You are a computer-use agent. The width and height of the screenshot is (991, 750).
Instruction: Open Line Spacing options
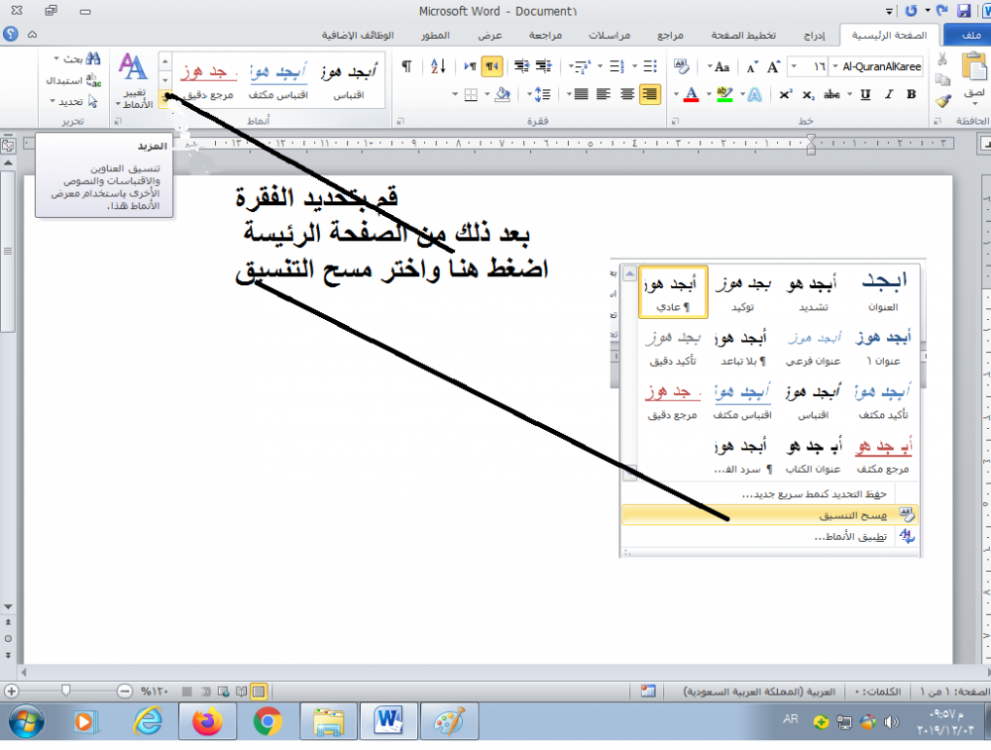[543, 95]
